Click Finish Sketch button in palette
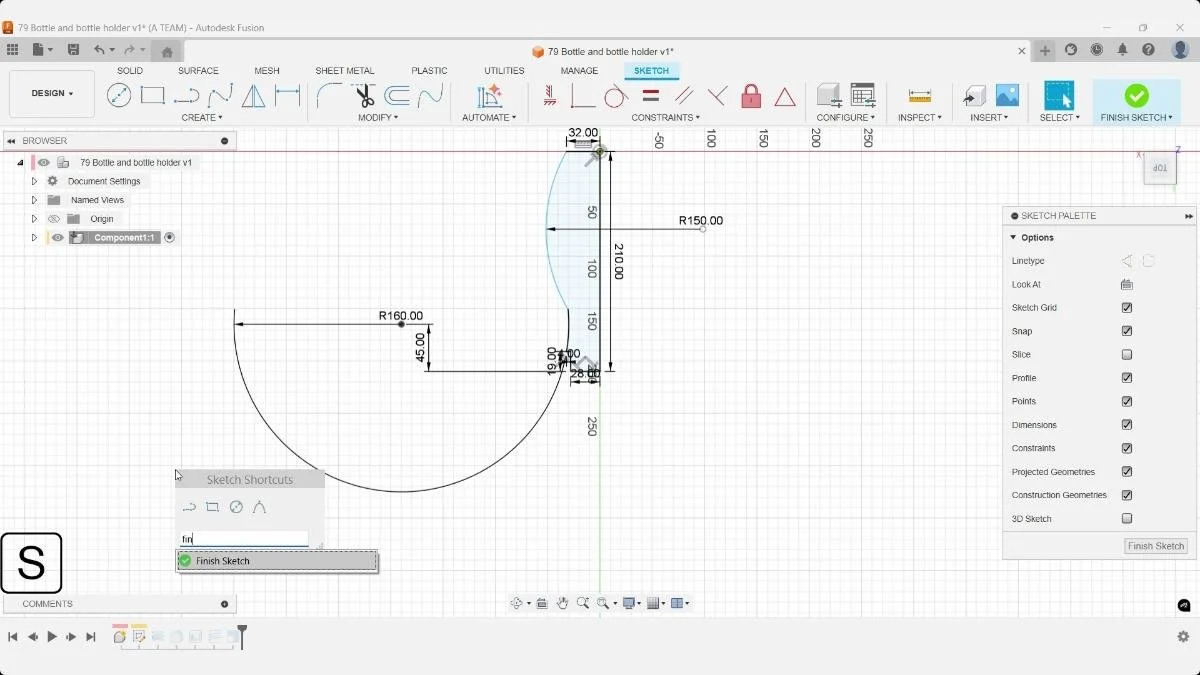 coord(1156,546)
